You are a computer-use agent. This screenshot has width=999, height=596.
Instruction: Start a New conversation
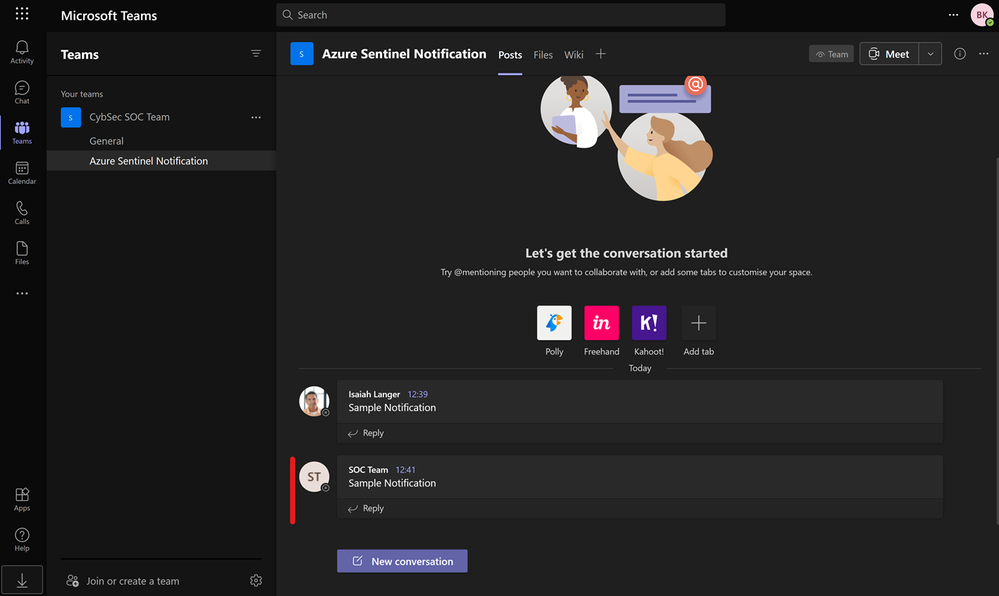pyautogui.click(x=402, y=561)
